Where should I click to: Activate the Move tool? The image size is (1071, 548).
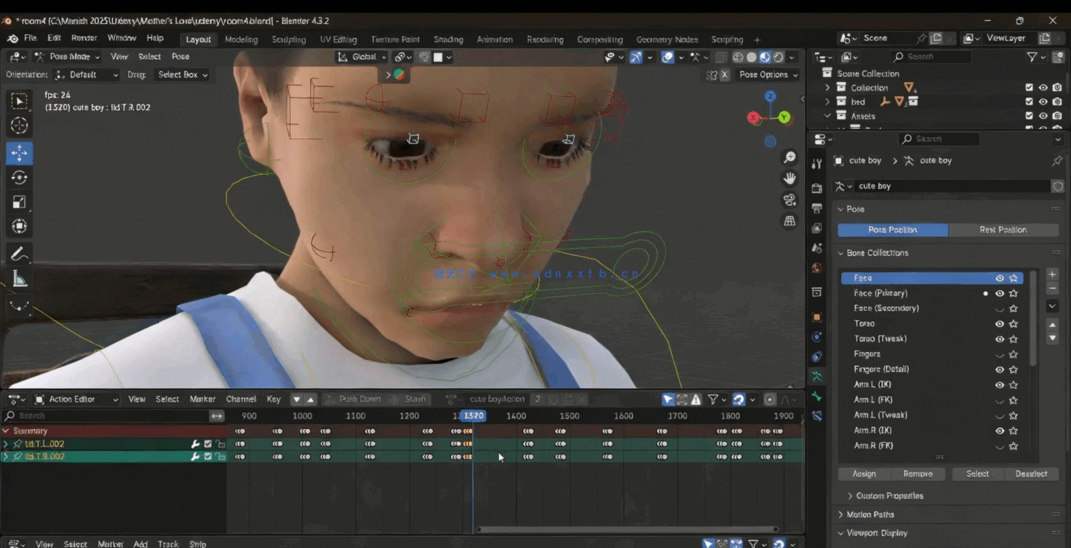pyautogui.click(x=19, y=153)
